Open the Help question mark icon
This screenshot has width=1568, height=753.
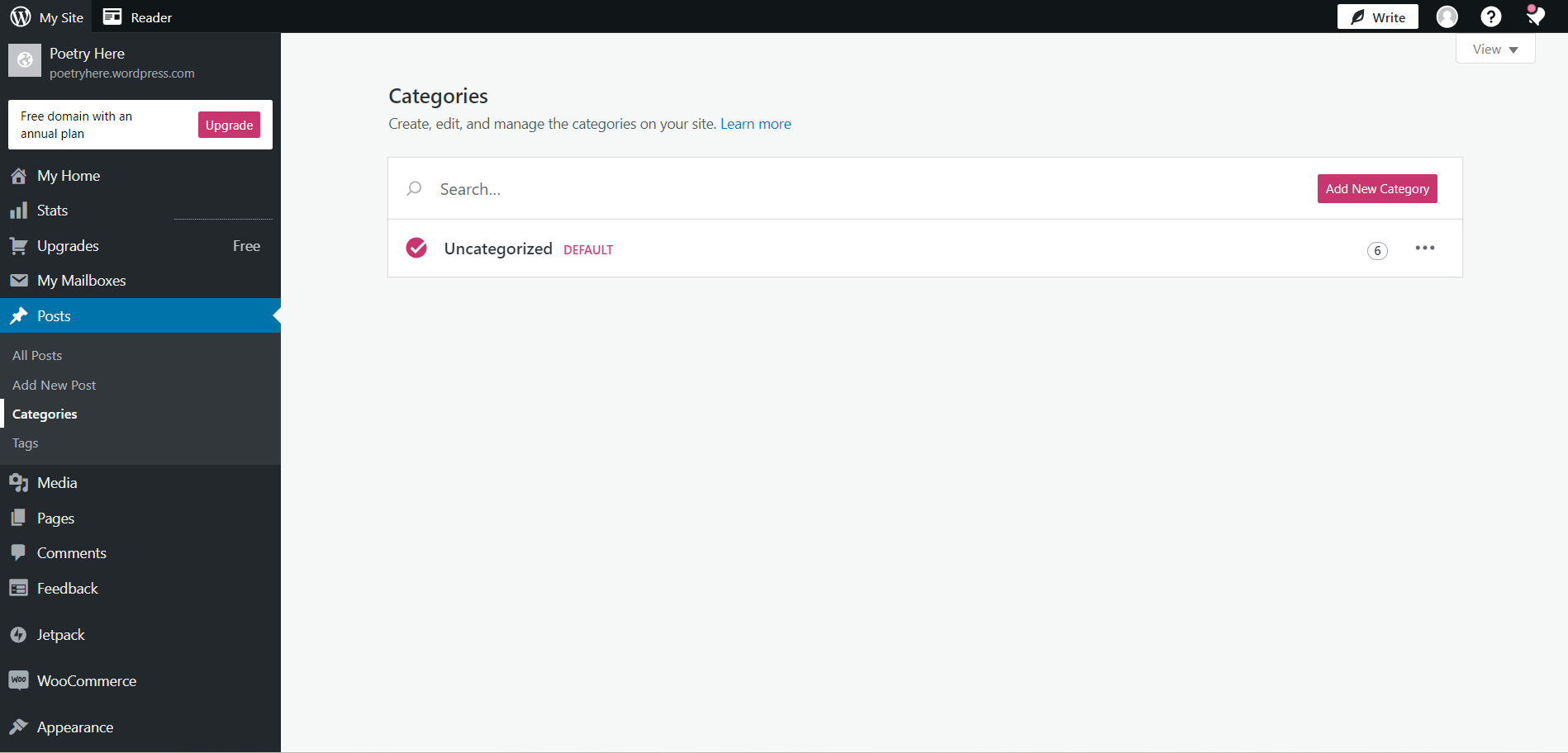[1490, 17]
